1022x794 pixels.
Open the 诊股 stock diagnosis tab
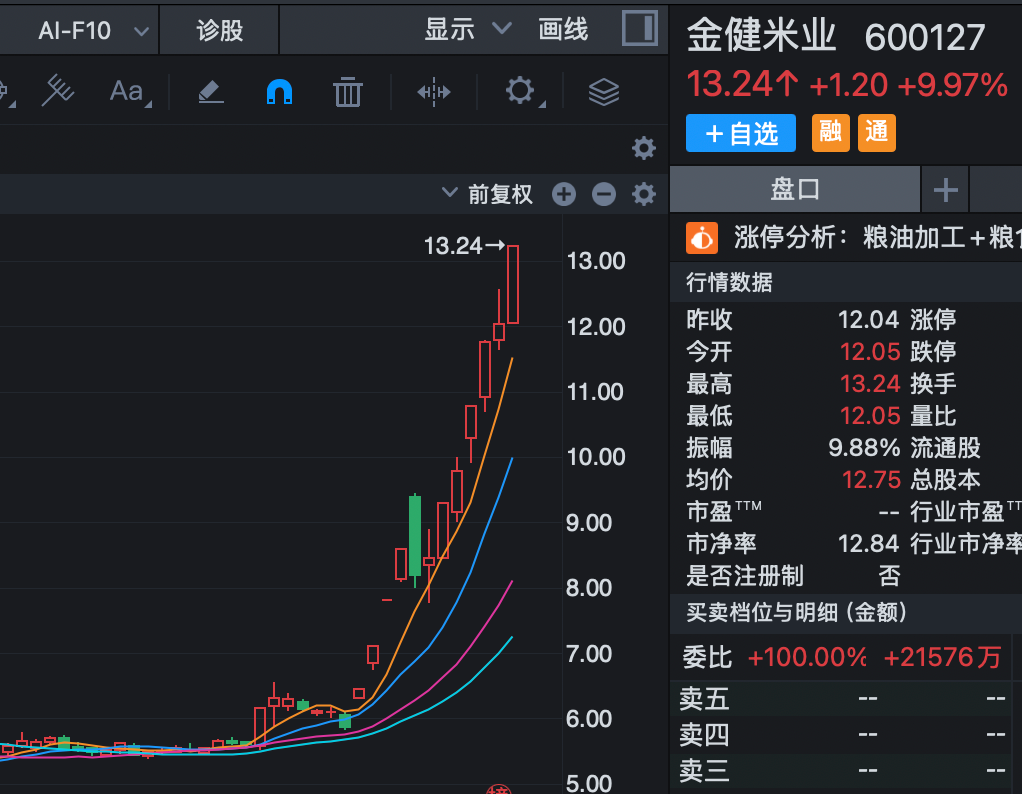pos(219,31)
